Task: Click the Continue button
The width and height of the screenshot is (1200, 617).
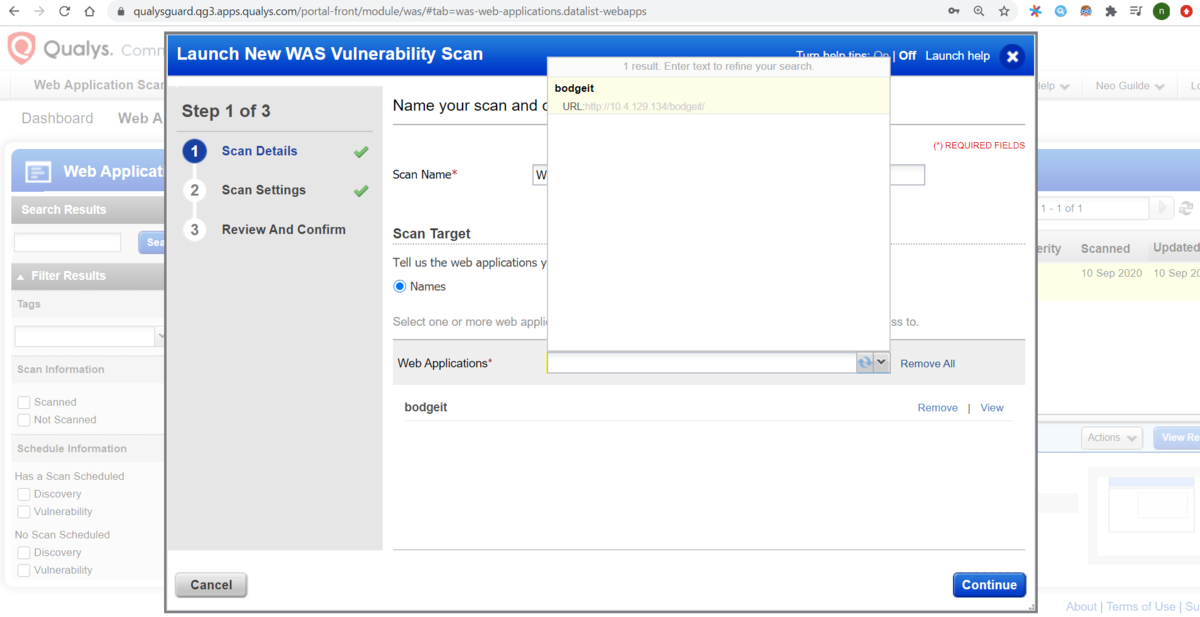Action: (x=989, y=585)
